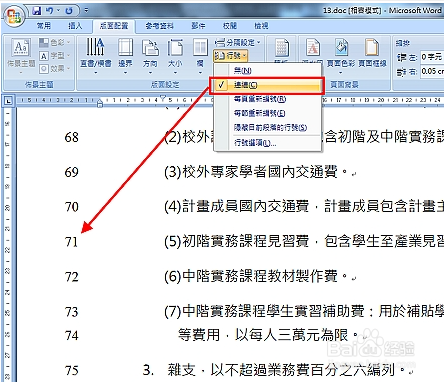Click the ruler tab-stop selector button
Screen dimensions: 444x382
[9, 100]
